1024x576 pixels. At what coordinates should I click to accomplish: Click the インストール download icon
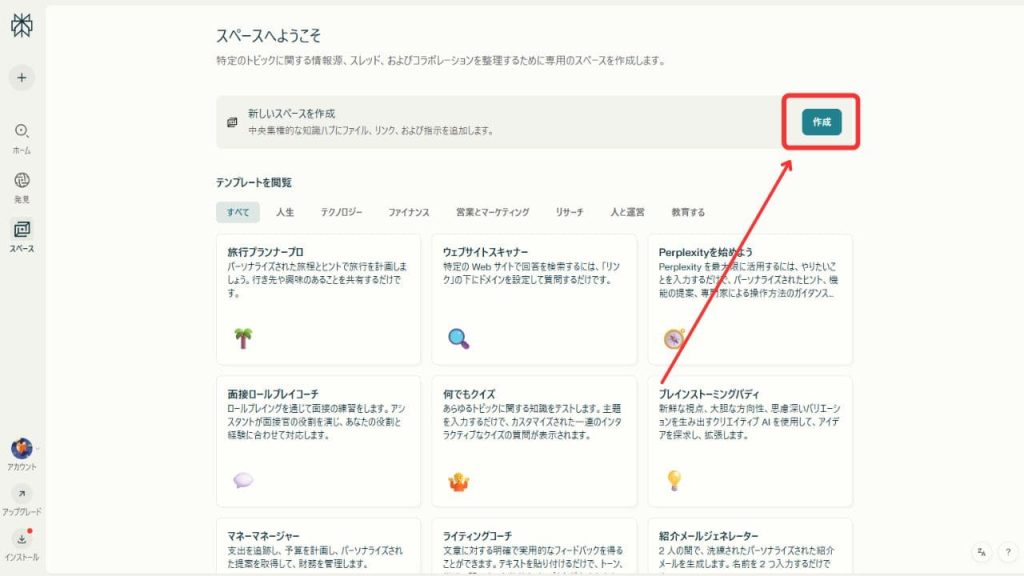[22, 539]
